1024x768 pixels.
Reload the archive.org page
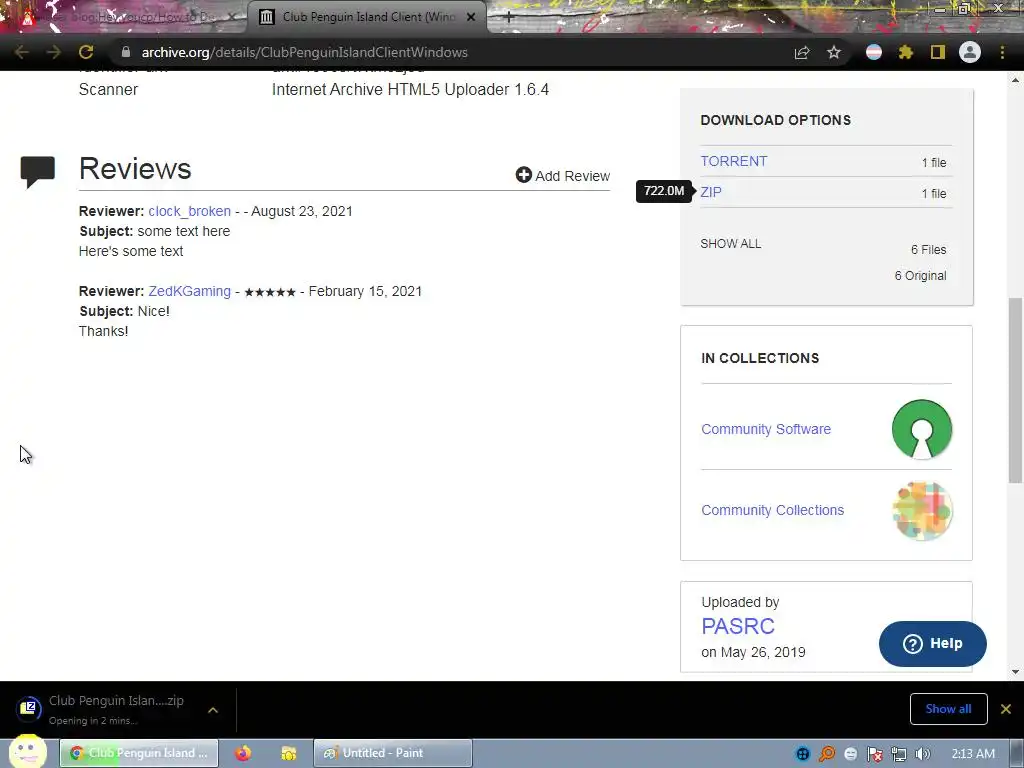pyautogui.click(x=86, y=52)
